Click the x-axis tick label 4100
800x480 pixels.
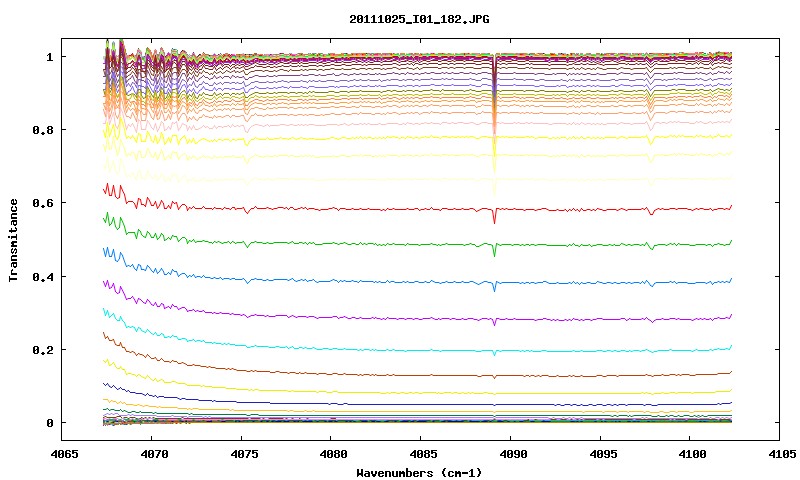point(693,454)
